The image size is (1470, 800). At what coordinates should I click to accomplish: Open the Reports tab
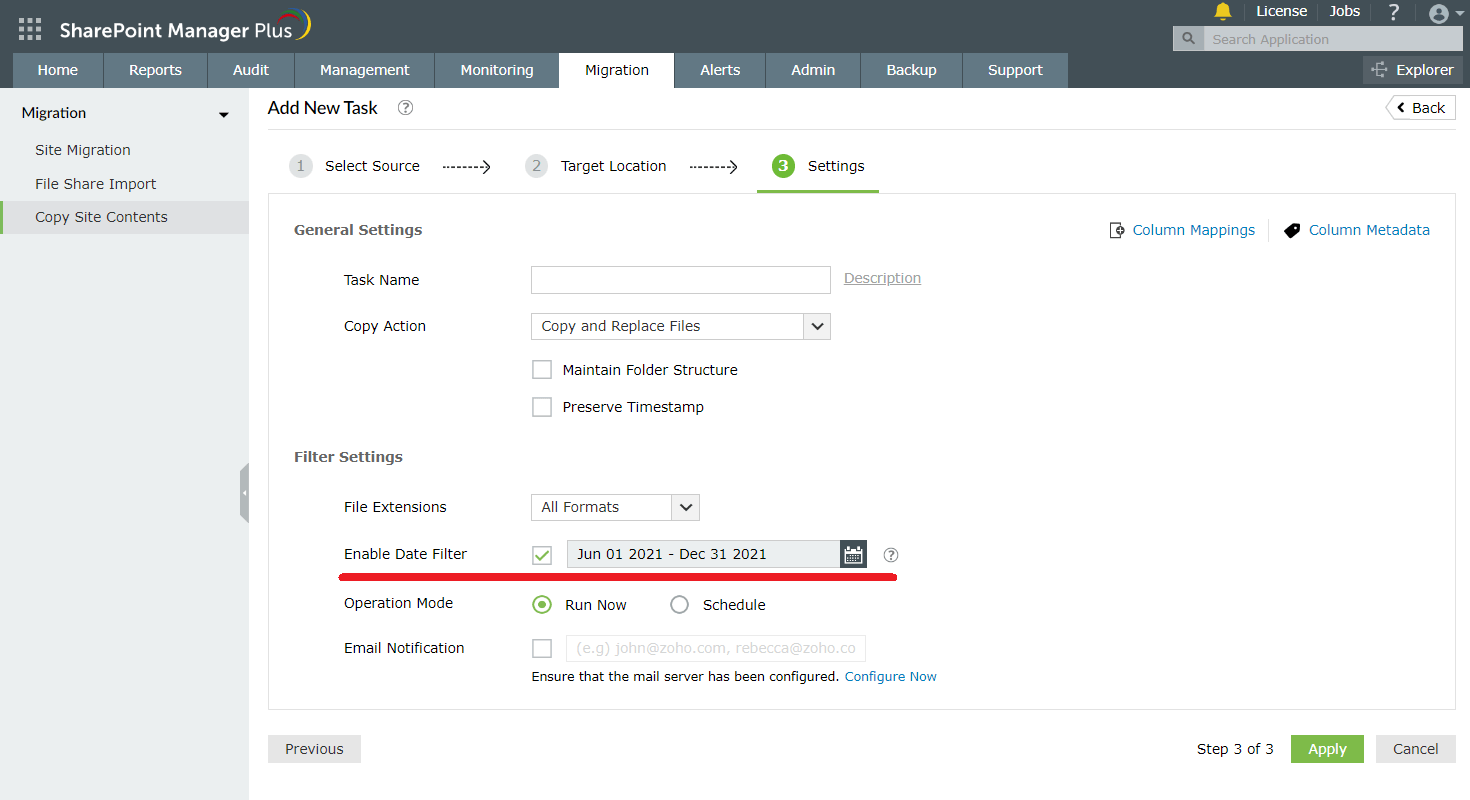pos(155,70)
